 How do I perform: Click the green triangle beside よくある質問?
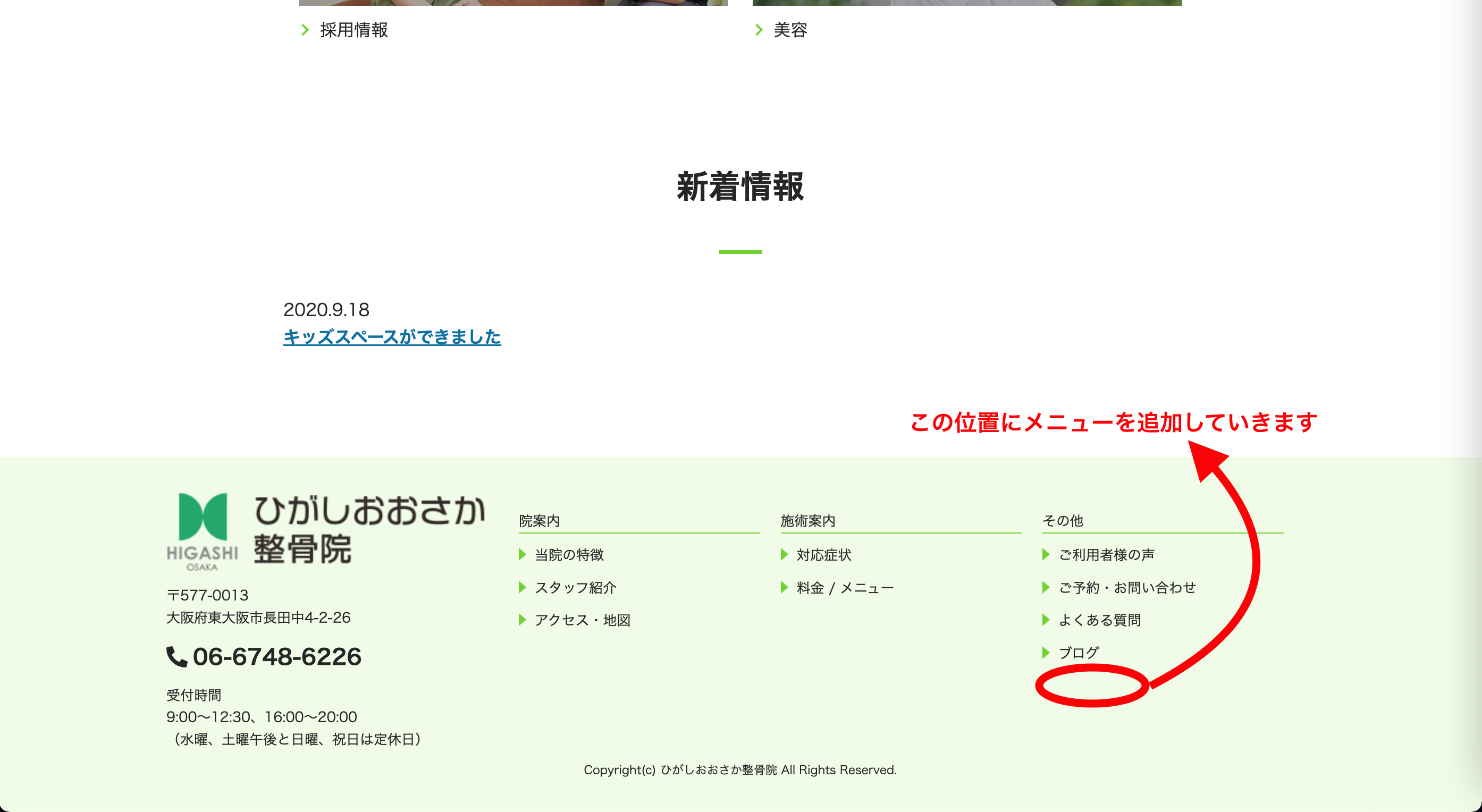pyautogui.click(x=1046, y=620)
